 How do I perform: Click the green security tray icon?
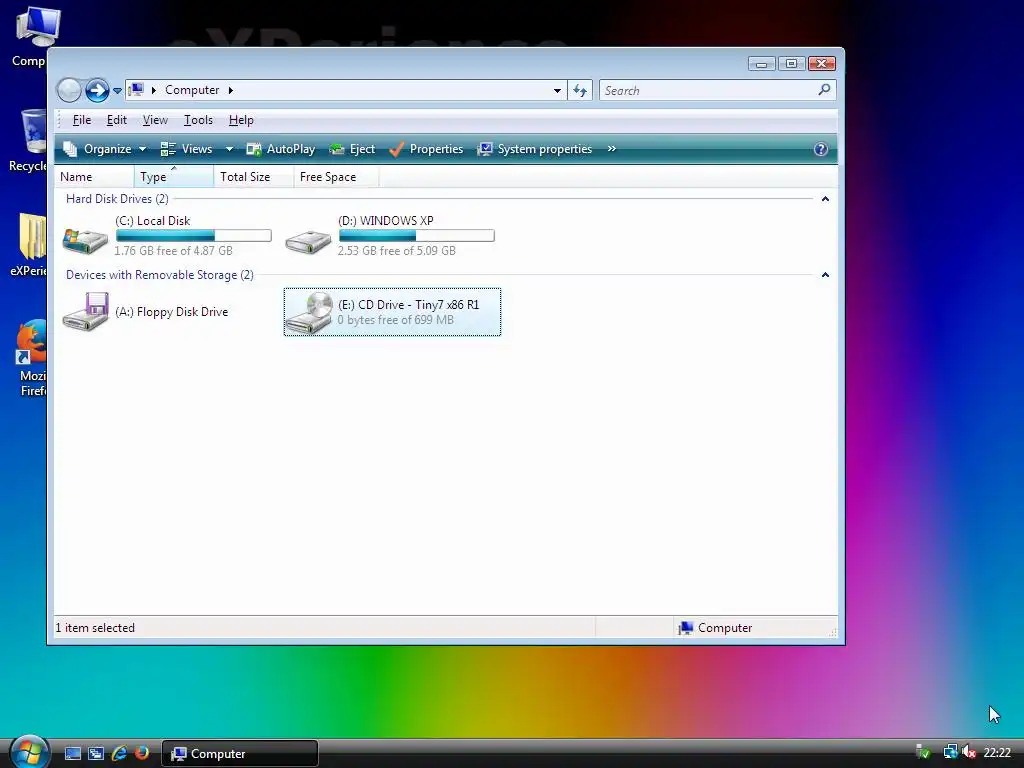tap(923, 753)
